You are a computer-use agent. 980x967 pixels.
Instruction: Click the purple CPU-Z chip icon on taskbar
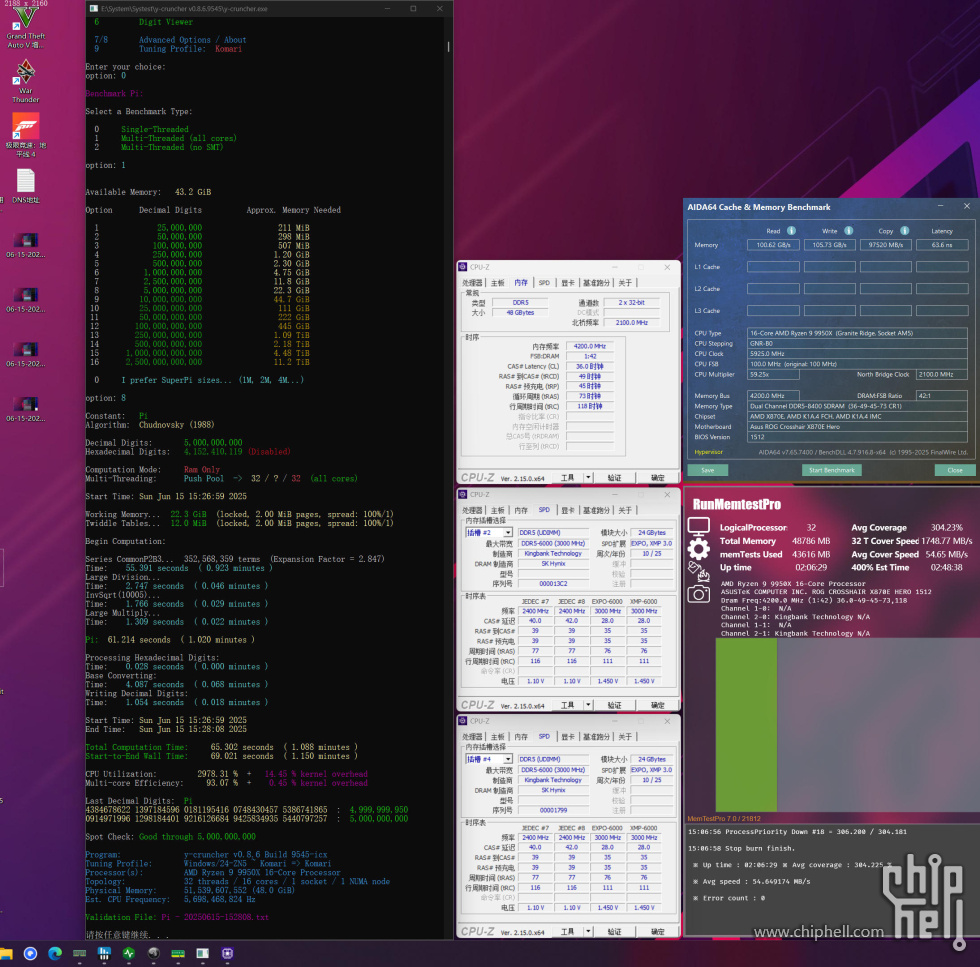coord(228,953)
